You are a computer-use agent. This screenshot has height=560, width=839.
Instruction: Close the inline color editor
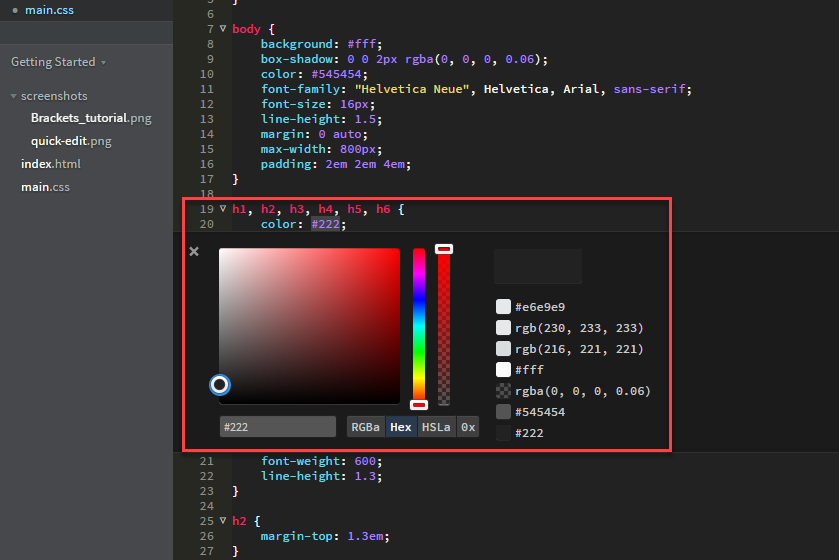194,251
